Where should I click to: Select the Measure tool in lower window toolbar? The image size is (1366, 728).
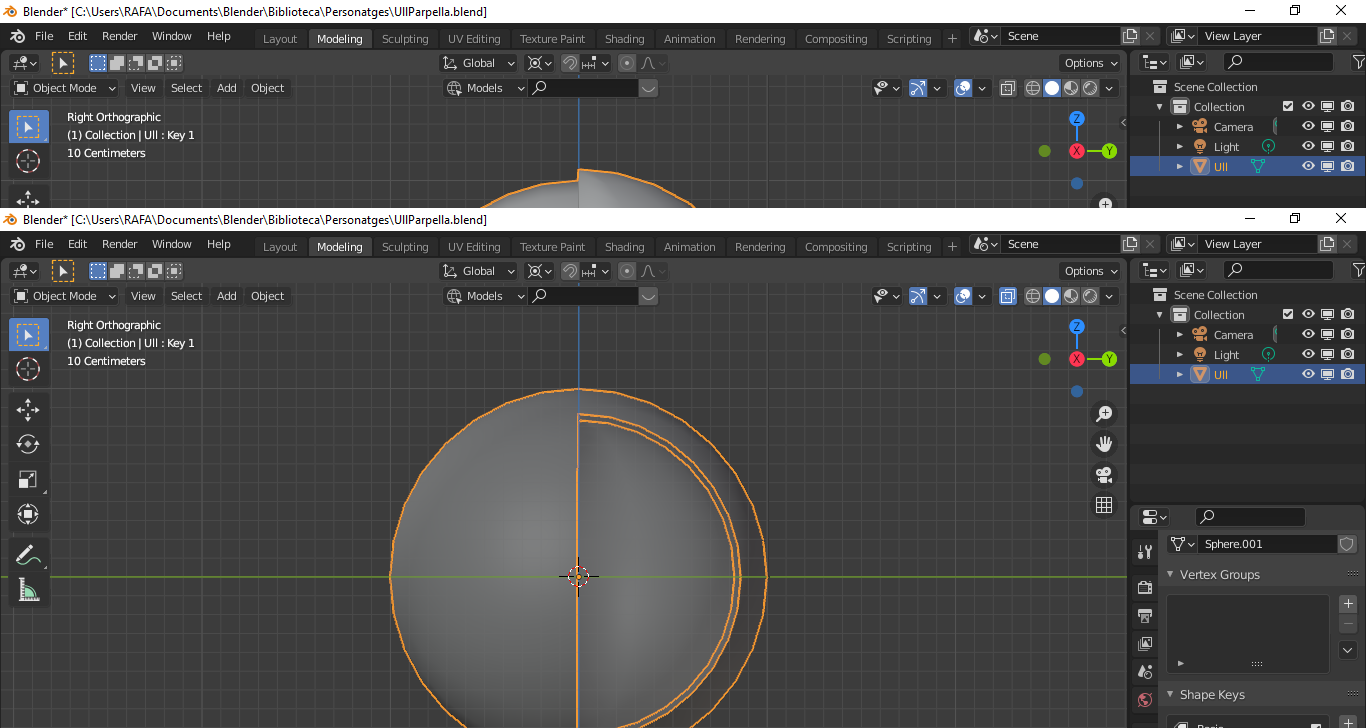click(x=28, y=590)
